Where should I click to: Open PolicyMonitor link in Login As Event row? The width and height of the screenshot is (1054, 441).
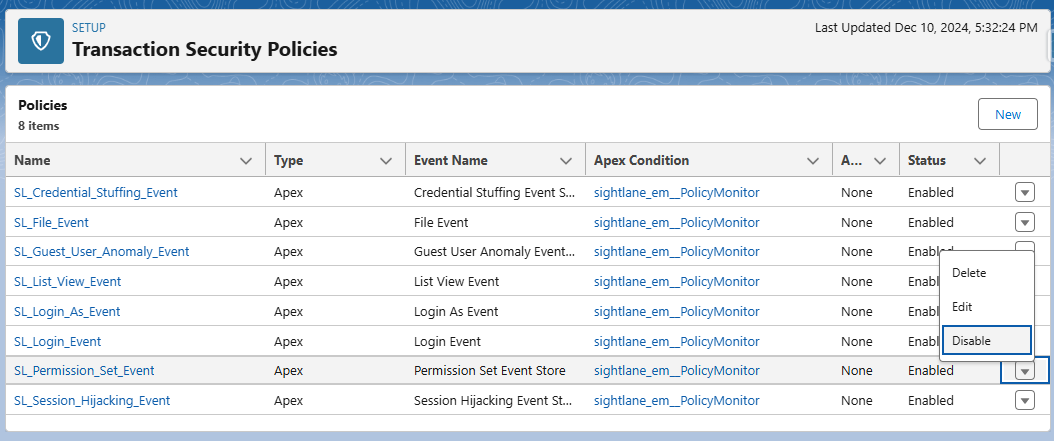pyautogui.click(x=677, y=311)
